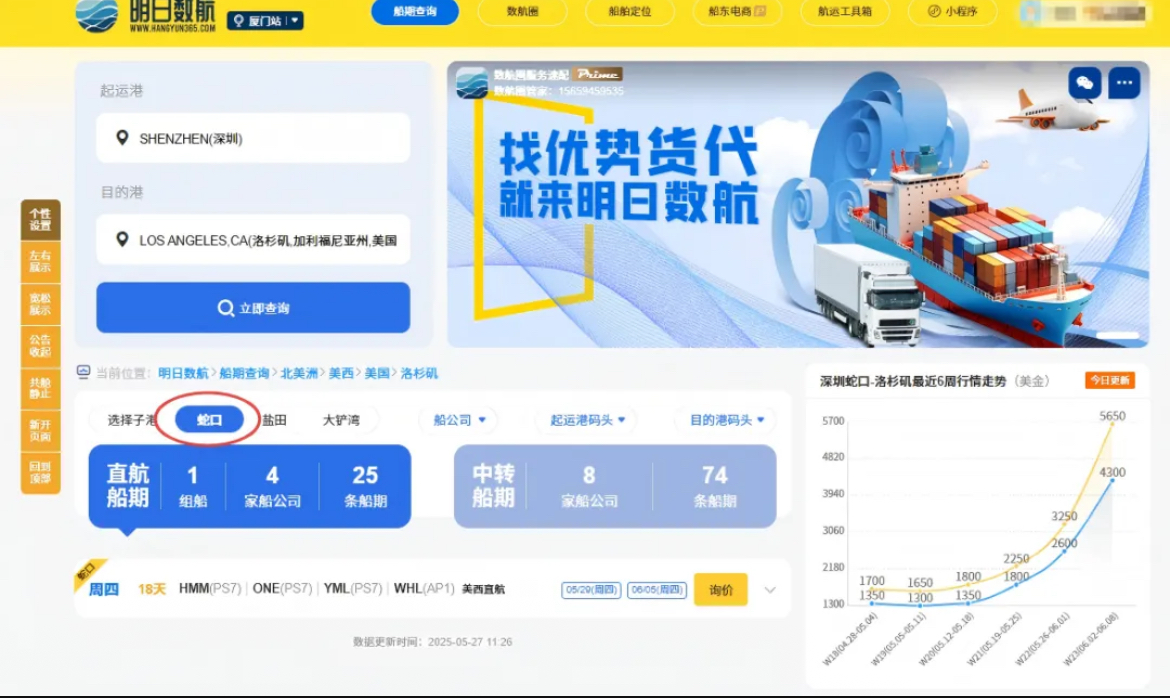The image size is (1170, 698).
Task: Open 个性设置 in the side panel
Action: click(x=40, y=219)
